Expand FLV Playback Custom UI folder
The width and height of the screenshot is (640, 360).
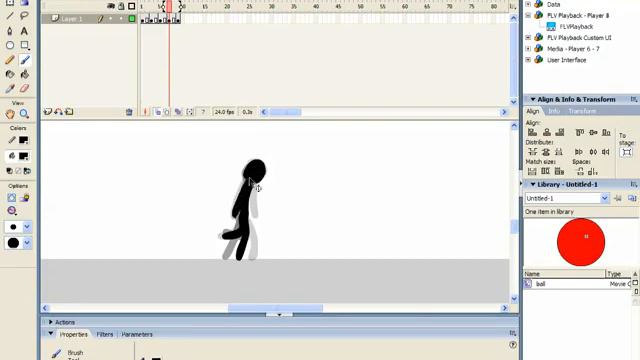pos(528,38)
